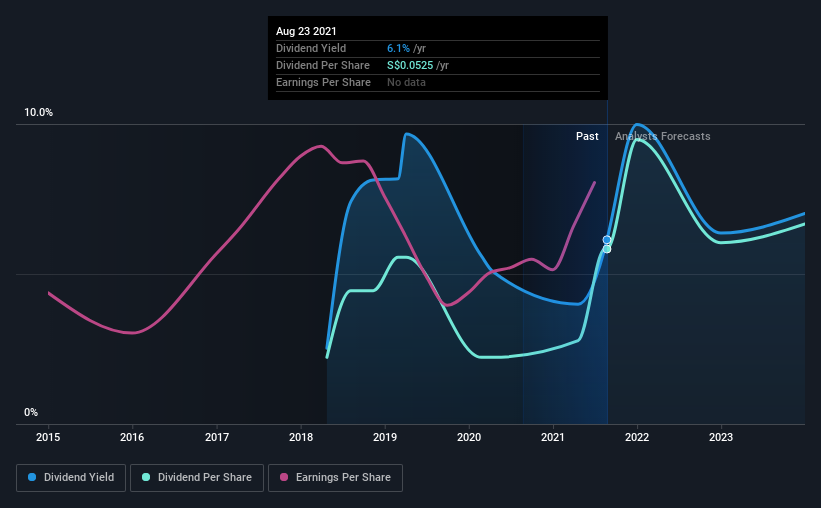Click the 2023 x-axis label
The width and height of the screenshot is (821, 508).
point(721,437)
